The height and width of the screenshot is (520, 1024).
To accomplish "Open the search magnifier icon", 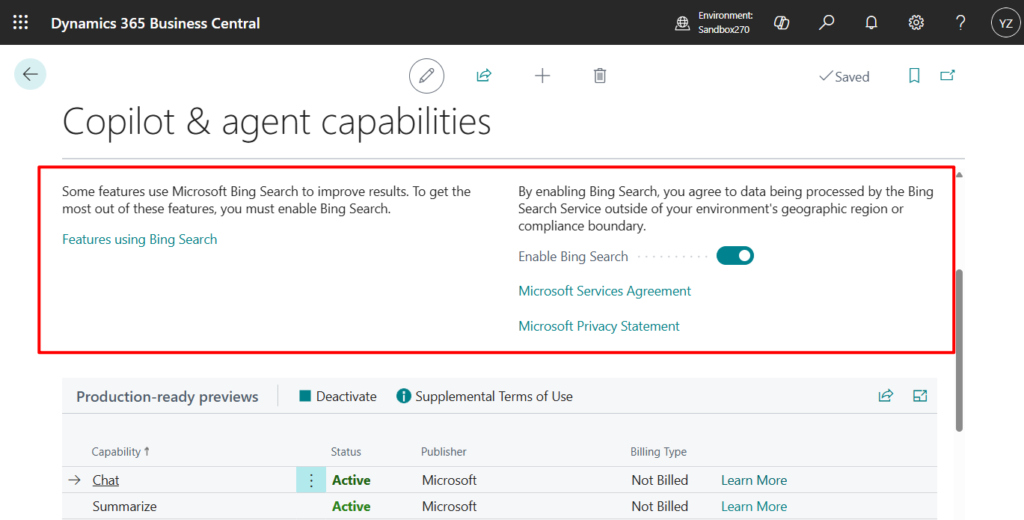I will coord(826,22).
